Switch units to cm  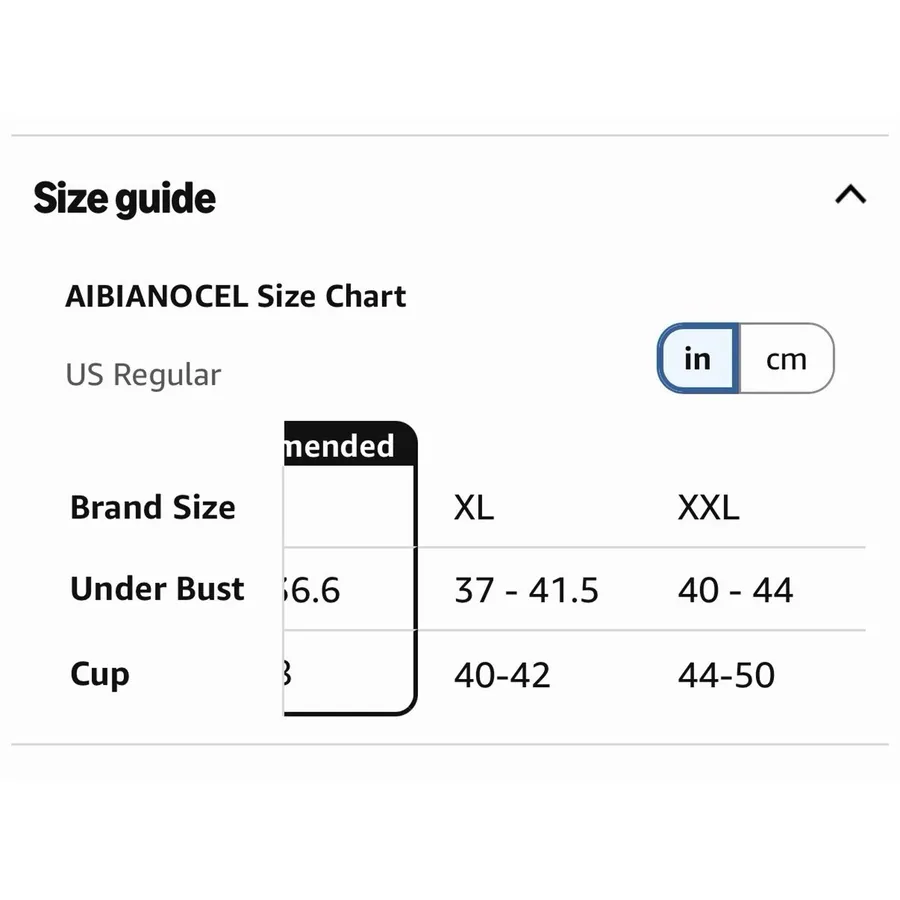pyautogui.click(x=786, y=359)
